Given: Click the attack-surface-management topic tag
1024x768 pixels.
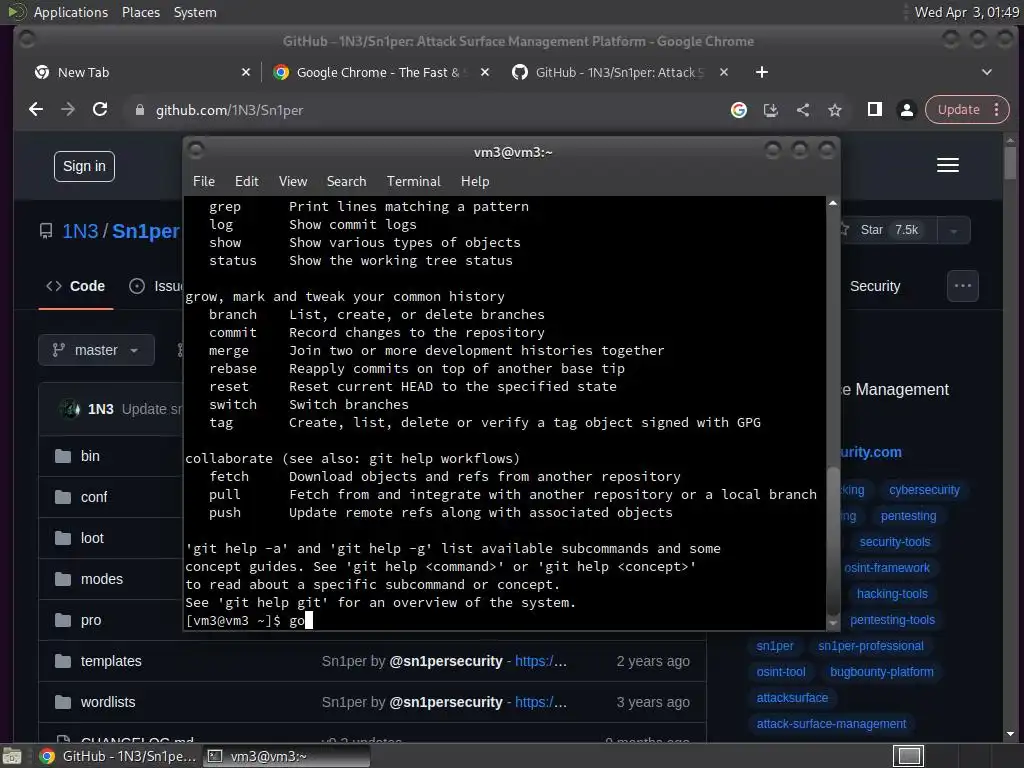Looking at the screenshot, I should 831,724.
